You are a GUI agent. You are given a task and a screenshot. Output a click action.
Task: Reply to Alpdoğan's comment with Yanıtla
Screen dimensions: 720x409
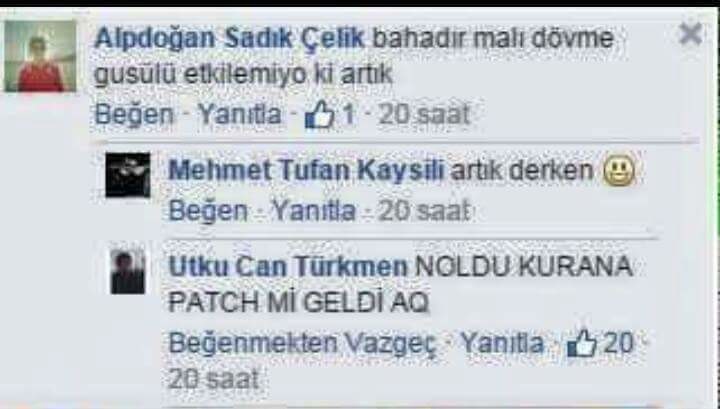click(x=239, y=114)
